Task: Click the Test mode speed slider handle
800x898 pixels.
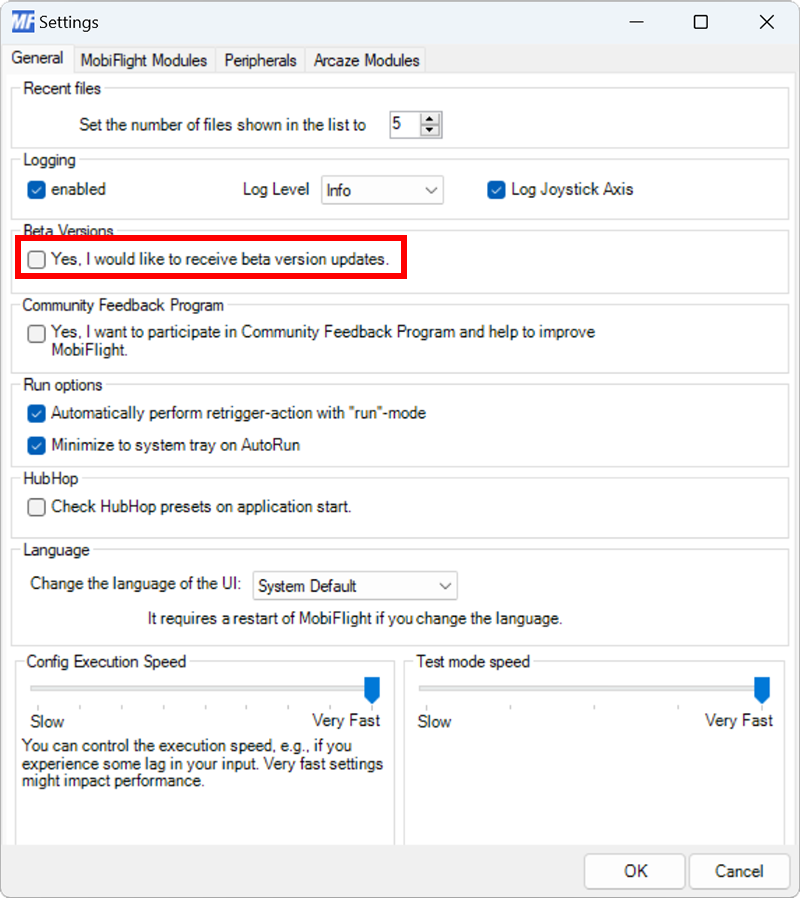Action: pyautogui.click(x=762, y=688)
